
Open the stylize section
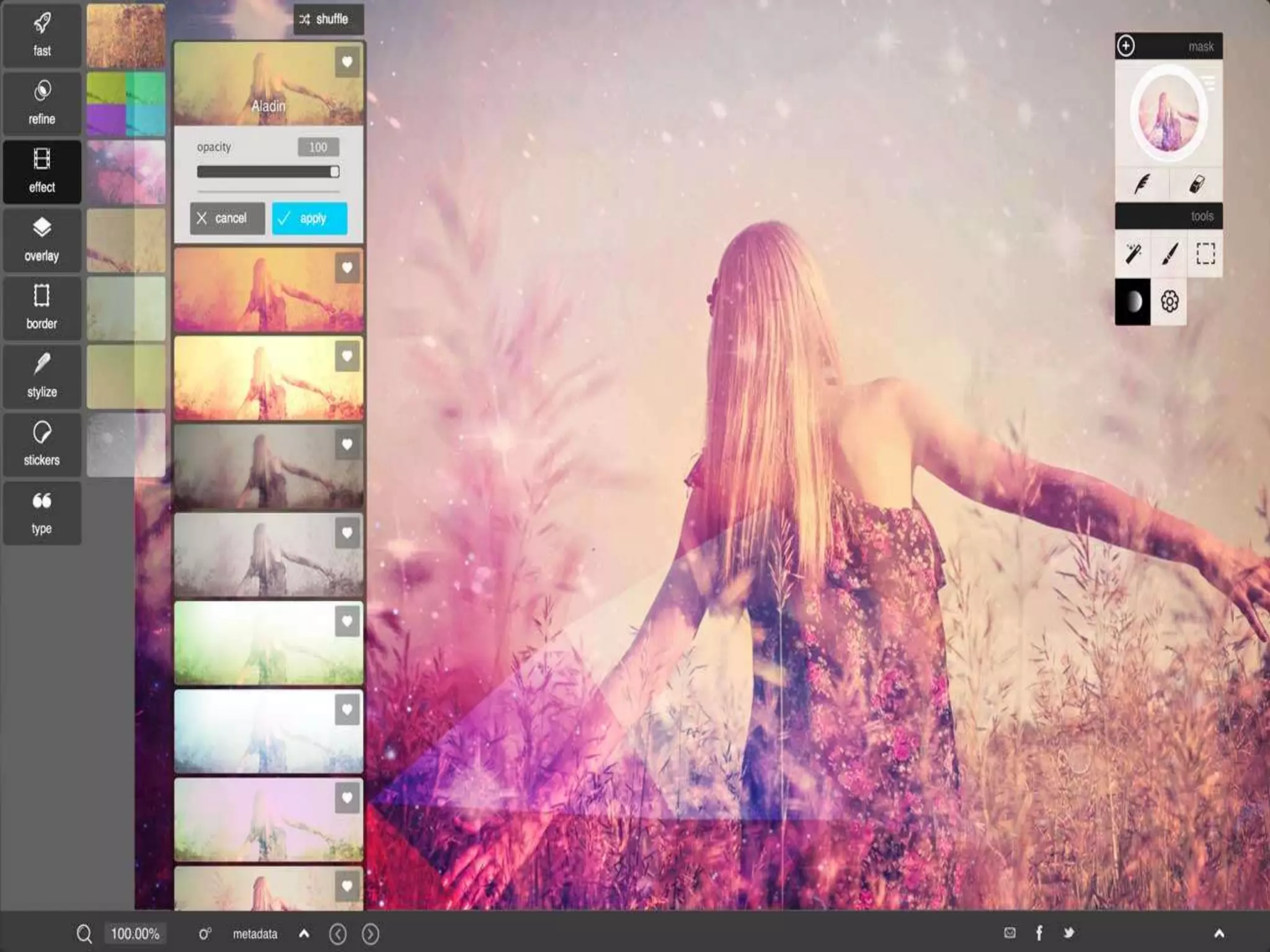click(42, 377)
